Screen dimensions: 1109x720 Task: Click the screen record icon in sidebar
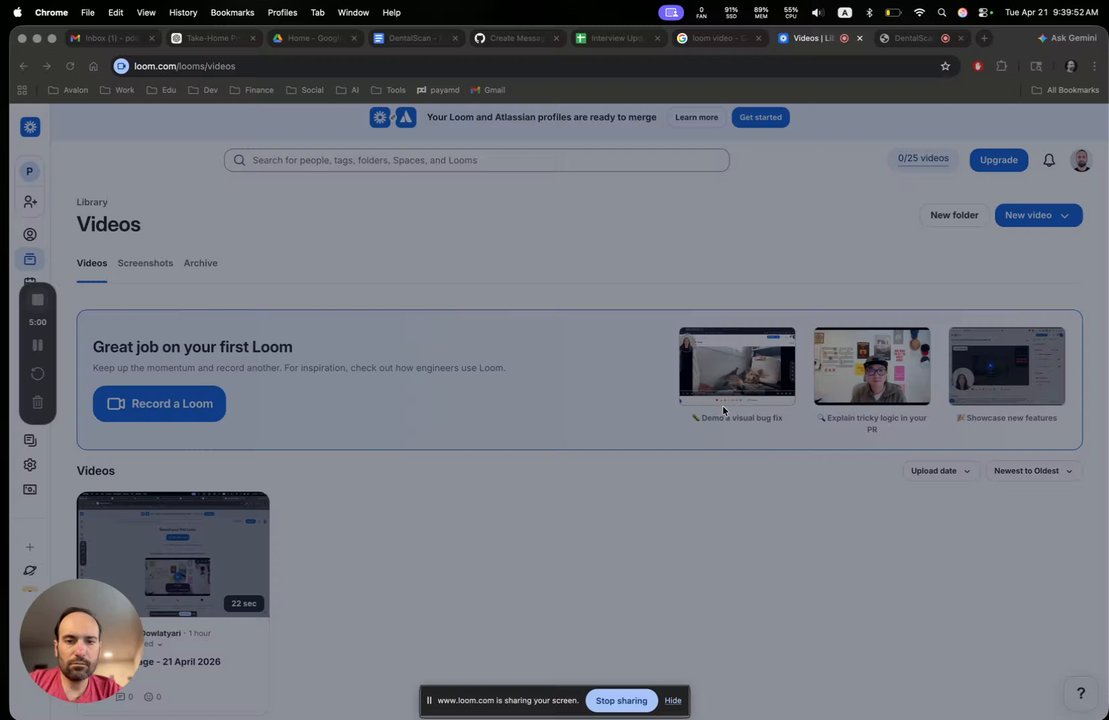pos(30,489)
